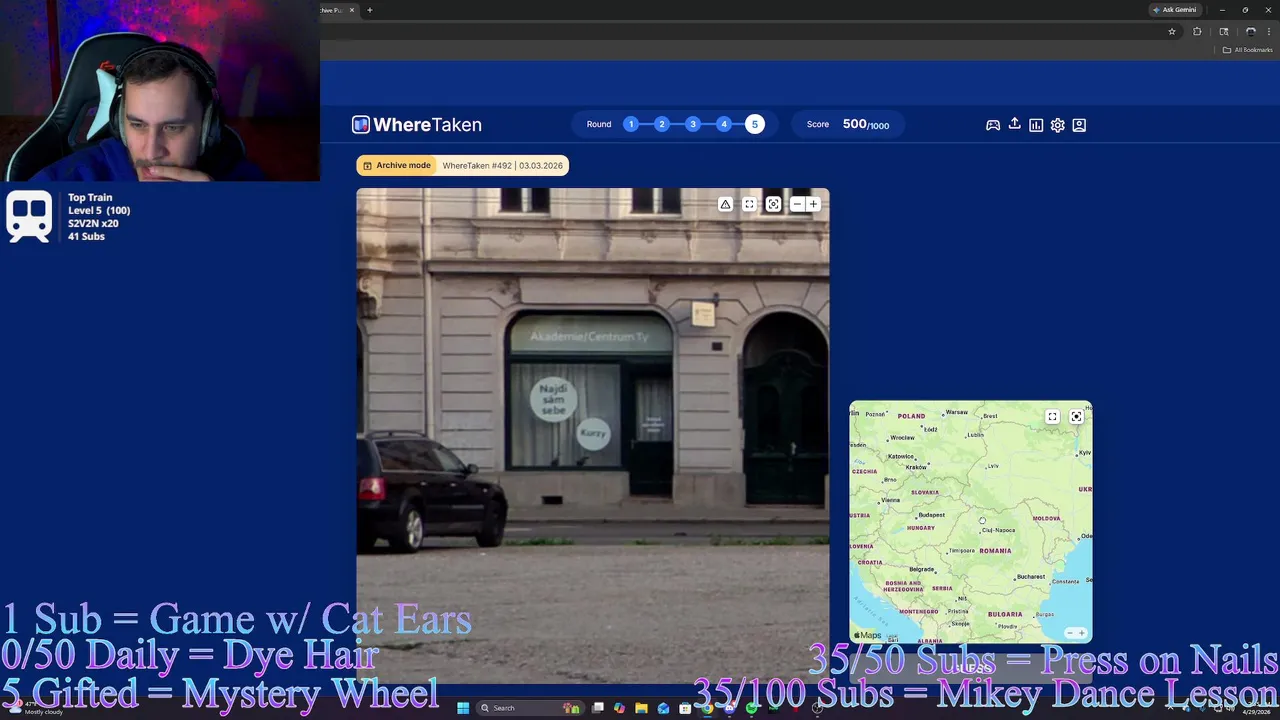Open WhereTaken settings gear icon
The height and width of the screenshot is (720, 1280).
[1057, 125]
